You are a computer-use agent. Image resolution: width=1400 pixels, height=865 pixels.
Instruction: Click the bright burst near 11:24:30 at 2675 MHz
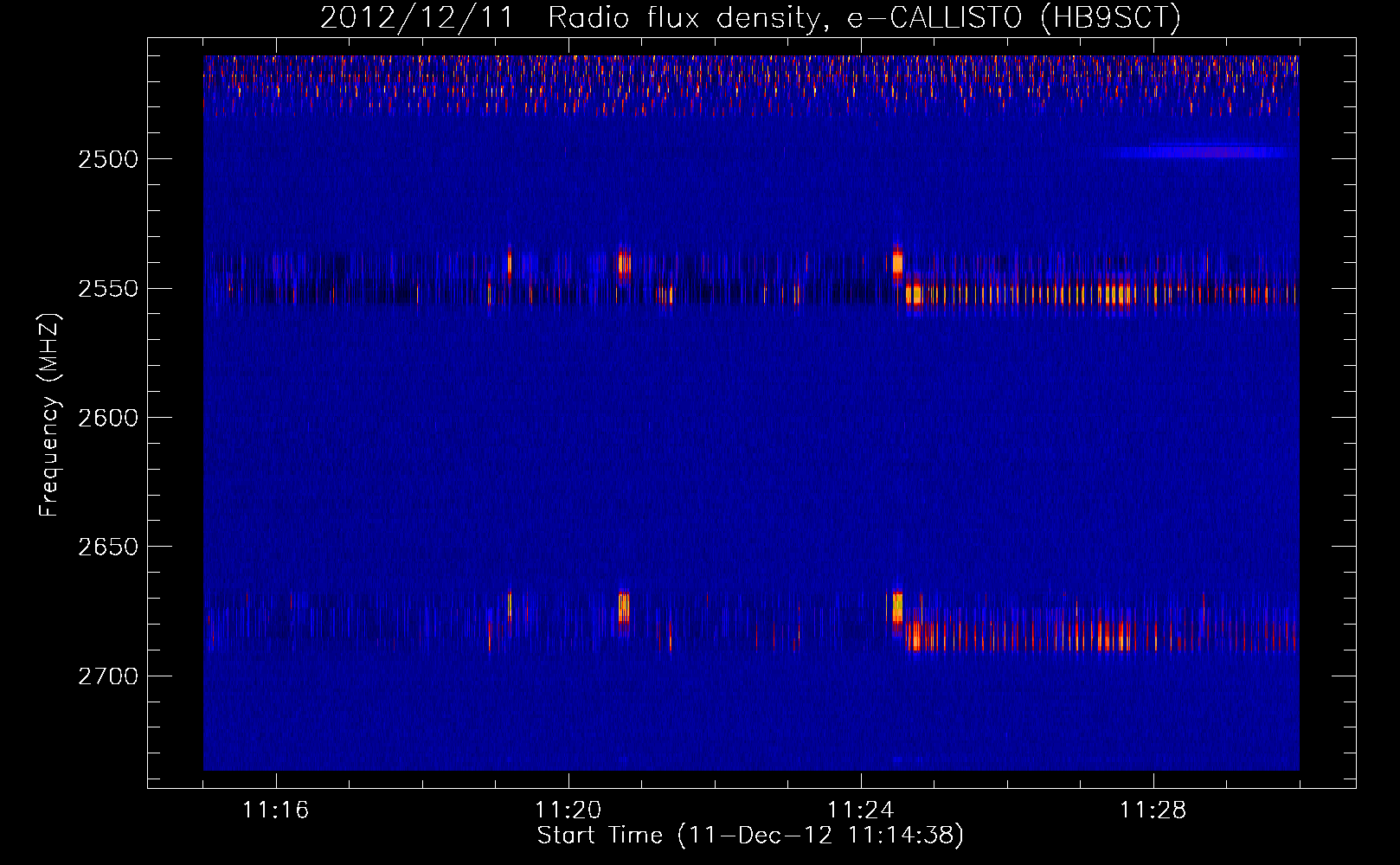897,607
